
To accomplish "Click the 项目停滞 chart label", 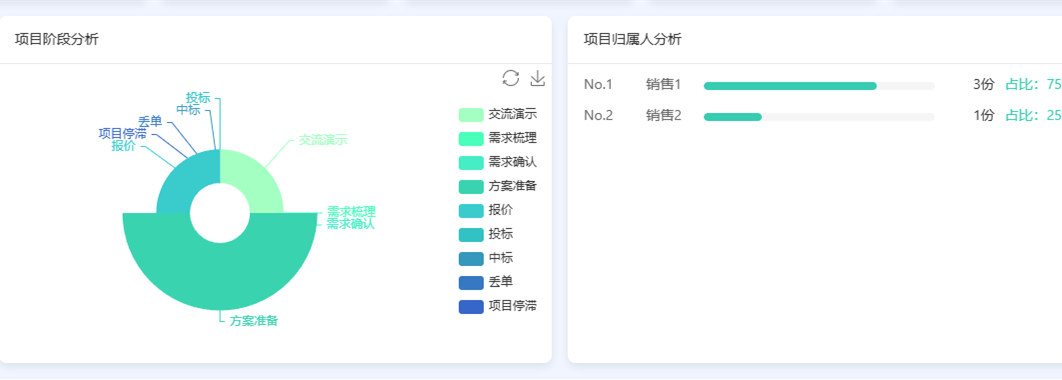I will pyautogui.click(x=122, y=133).
